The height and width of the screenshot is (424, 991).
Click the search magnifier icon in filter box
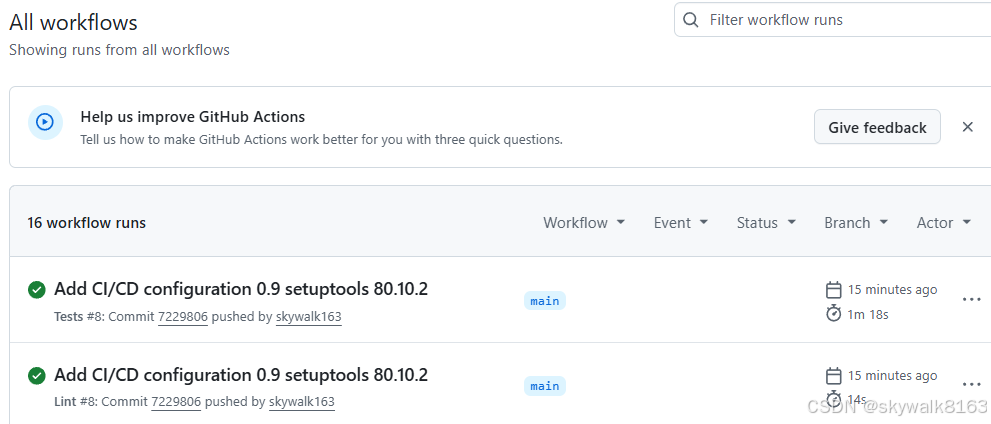691,20
